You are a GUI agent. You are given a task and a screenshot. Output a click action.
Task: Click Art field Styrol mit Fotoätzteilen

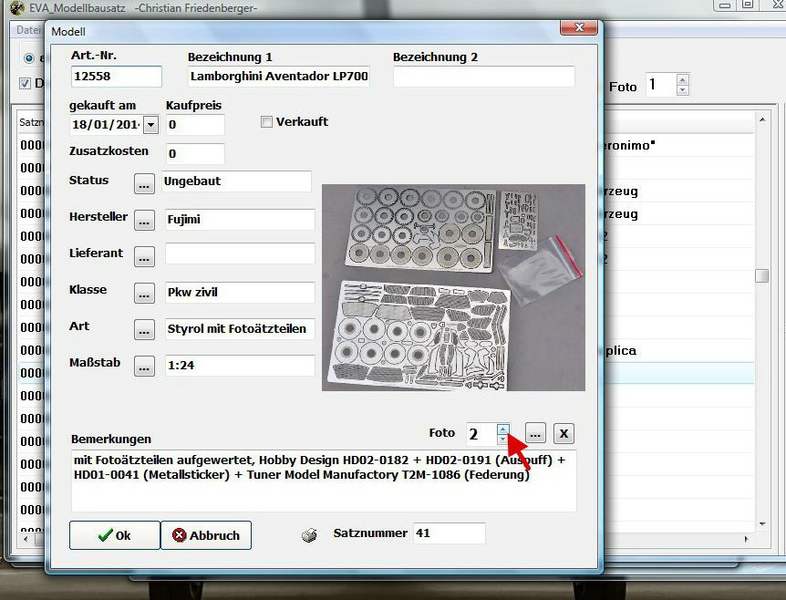[x=240, y=329]
